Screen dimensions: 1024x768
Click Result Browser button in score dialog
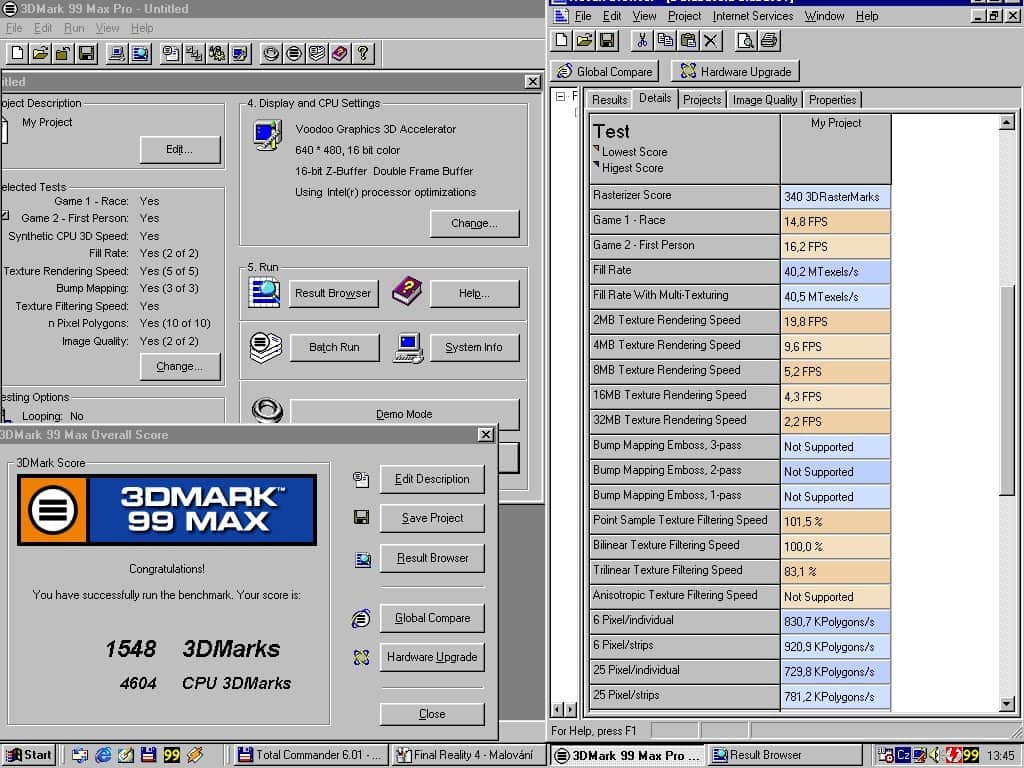(432, 558)
